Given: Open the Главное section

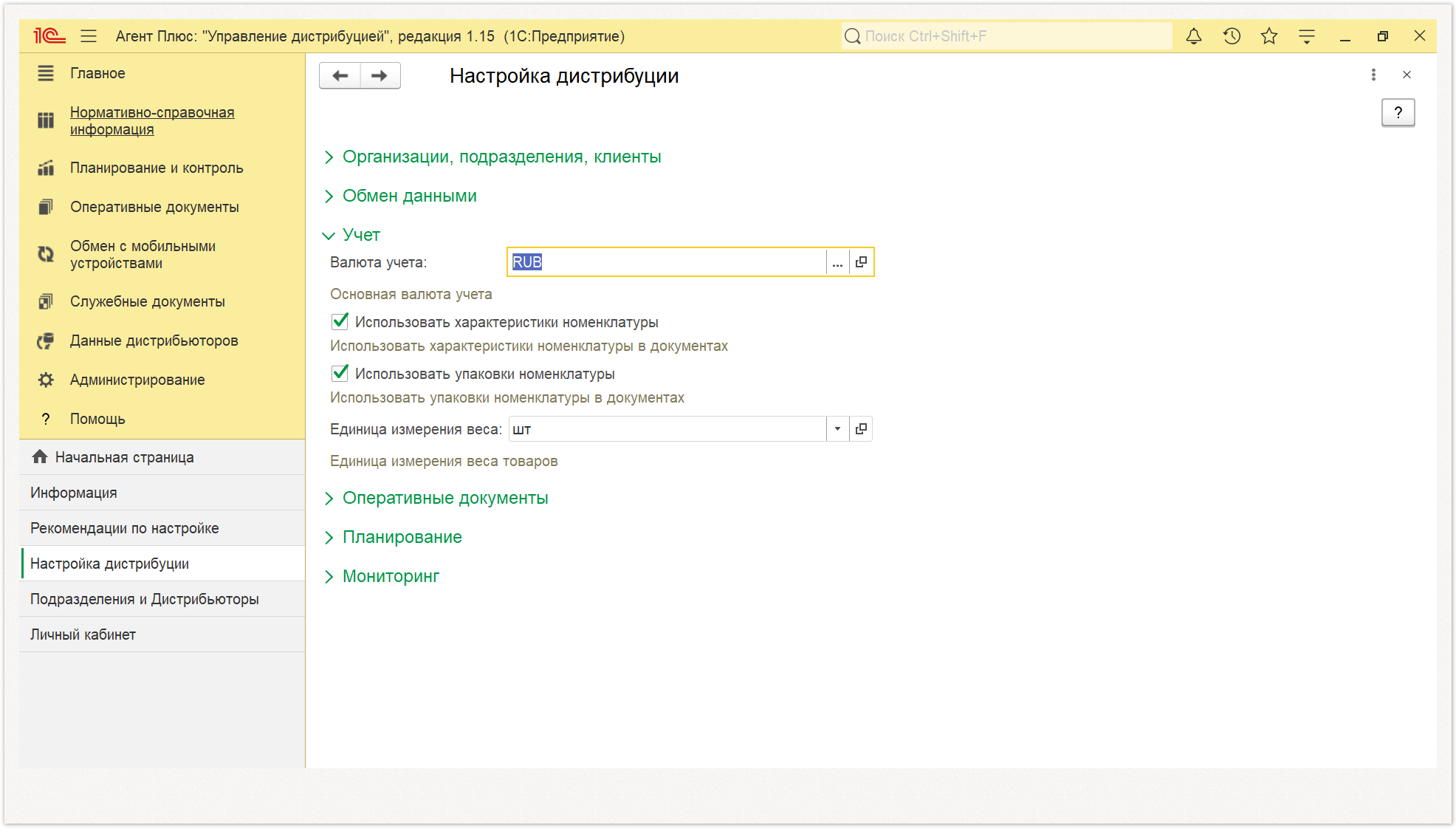Looking at the screenshot, I should coord(97,73).
